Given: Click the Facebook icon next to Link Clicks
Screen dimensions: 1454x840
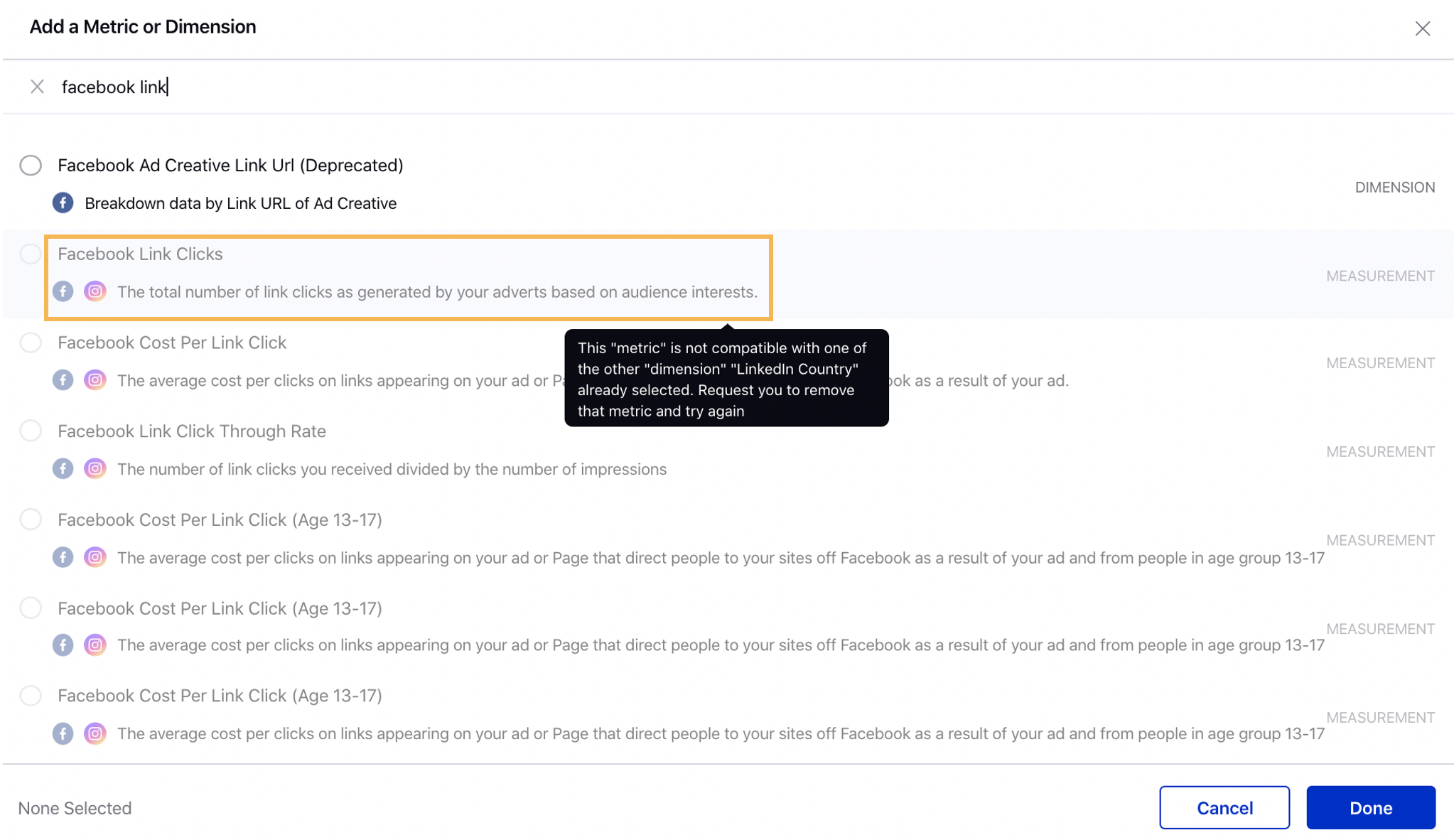Looking at the screenshot, I should click(x=63, y=291).
